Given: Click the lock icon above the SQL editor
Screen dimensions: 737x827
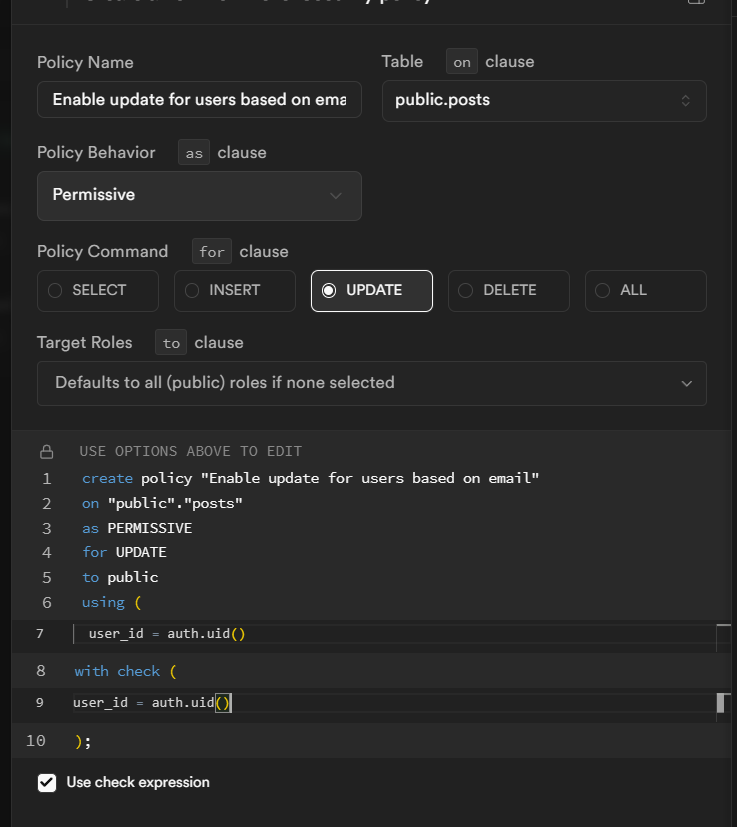Looking at the screenshot, I should 46,451.
